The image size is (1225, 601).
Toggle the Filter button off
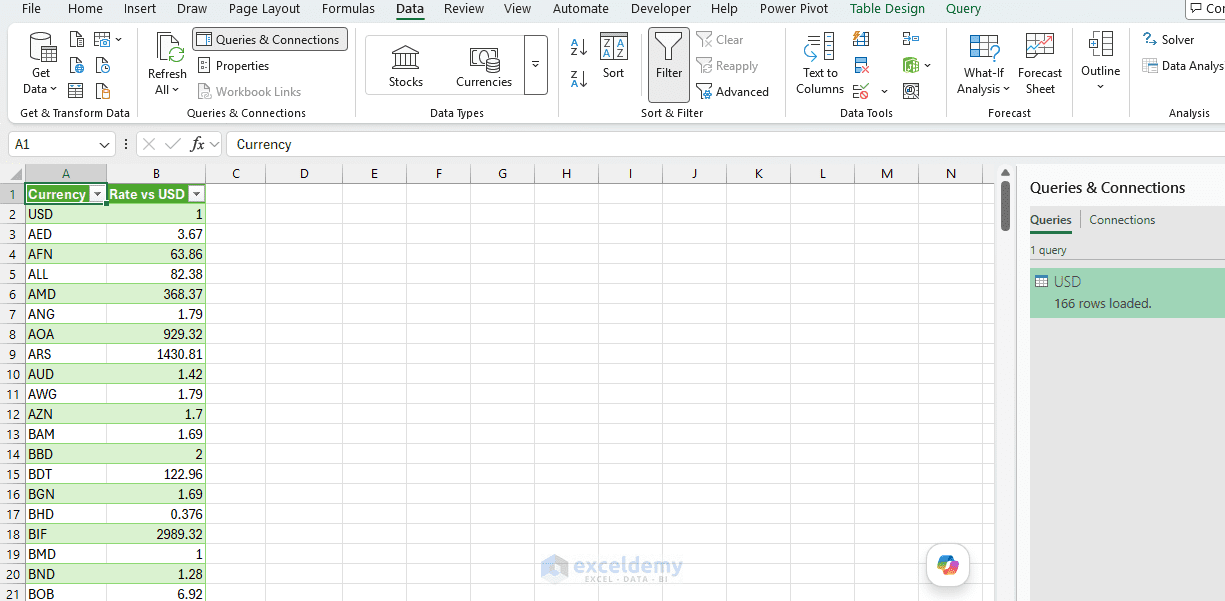pyautogui.click(x=669, y=64)
